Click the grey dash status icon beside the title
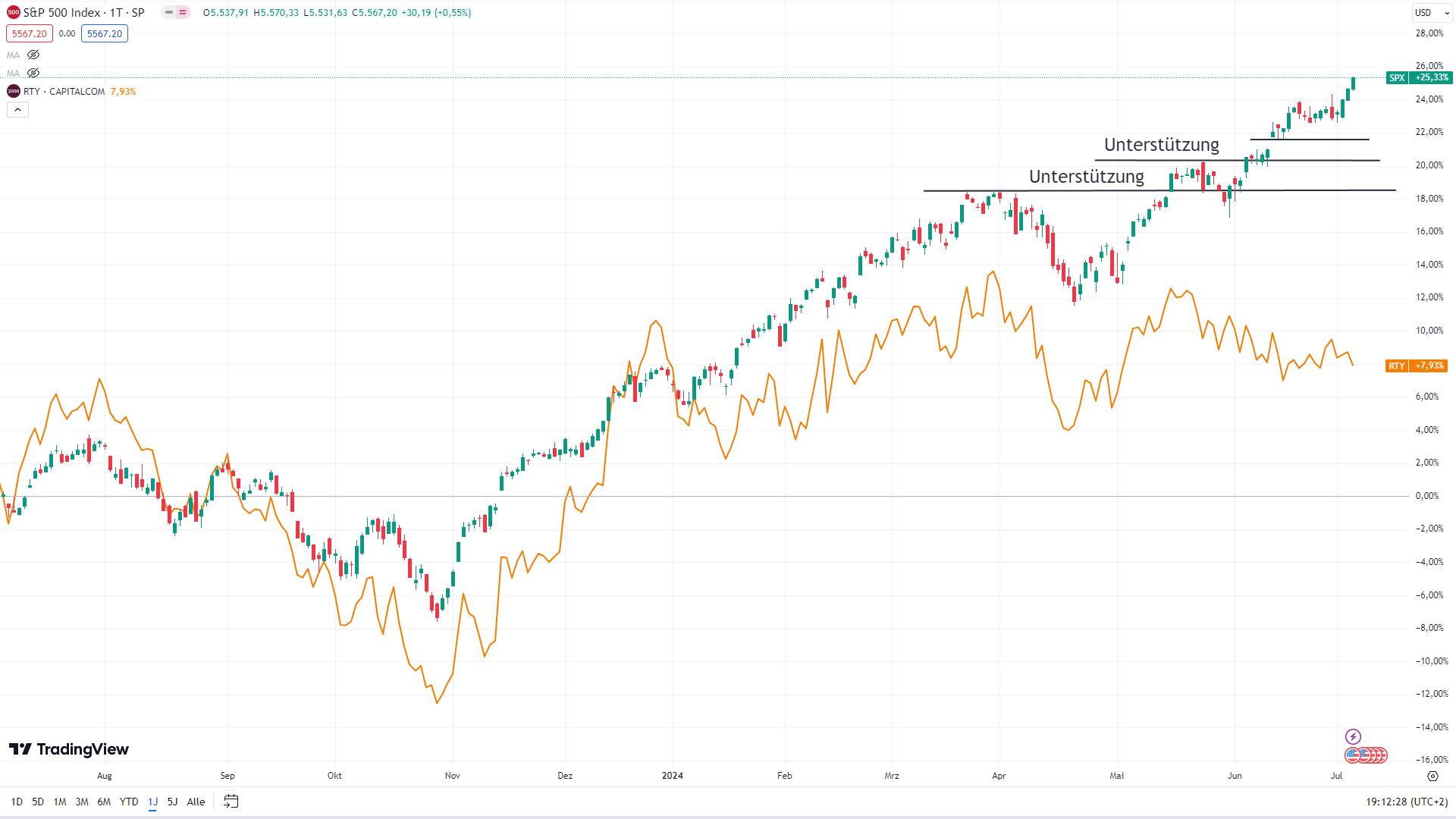 coord(169,13)
